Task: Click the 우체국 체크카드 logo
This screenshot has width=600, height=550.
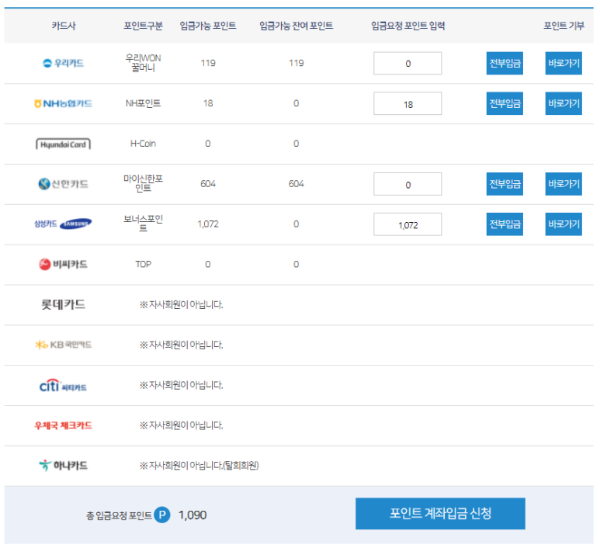Action: tap(63, 425)
